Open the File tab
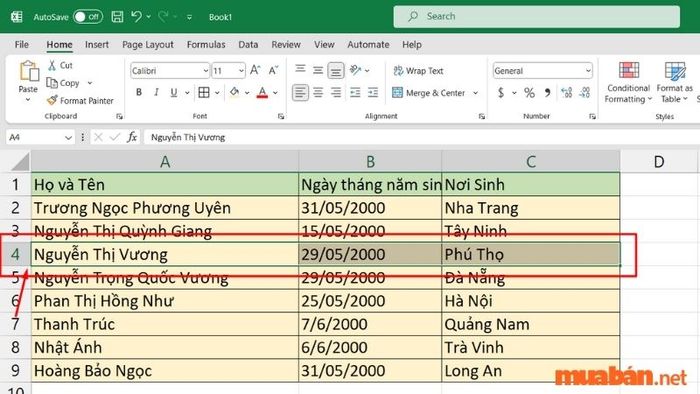The height and width of the screenshot is (394, 700). click(21, 45)
